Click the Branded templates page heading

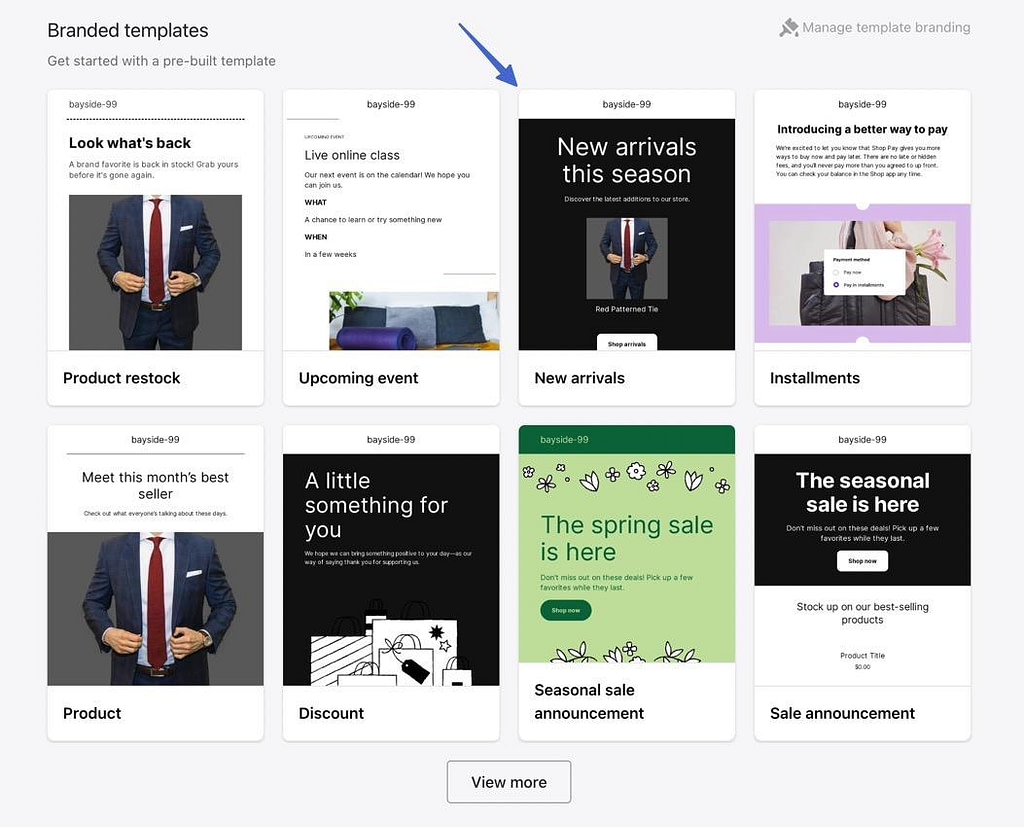click(127, 30)
